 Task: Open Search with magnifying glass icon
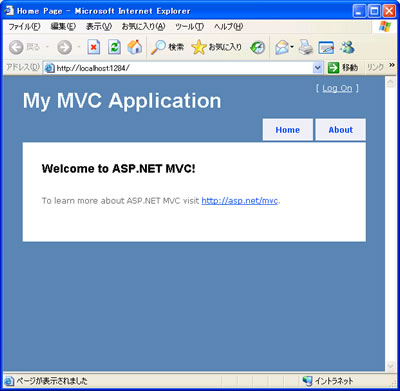point(167,47)
